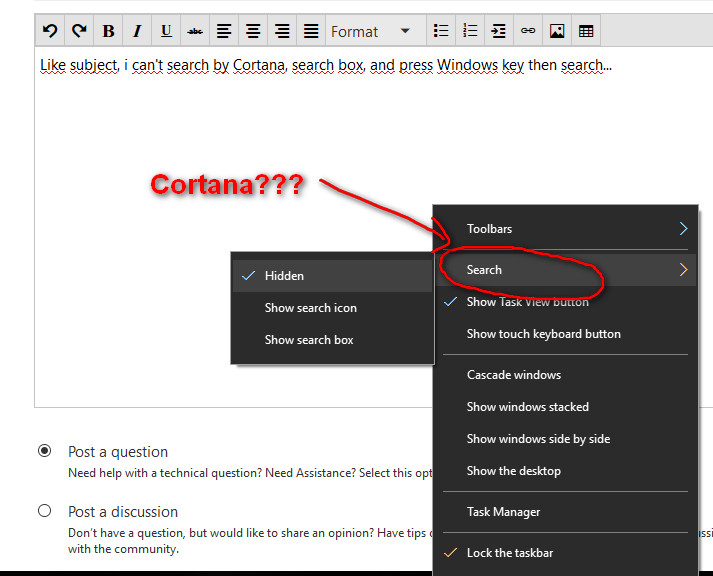Increase indent of the text
Screen dimensions: 713x576
click(x=499, y=31)
